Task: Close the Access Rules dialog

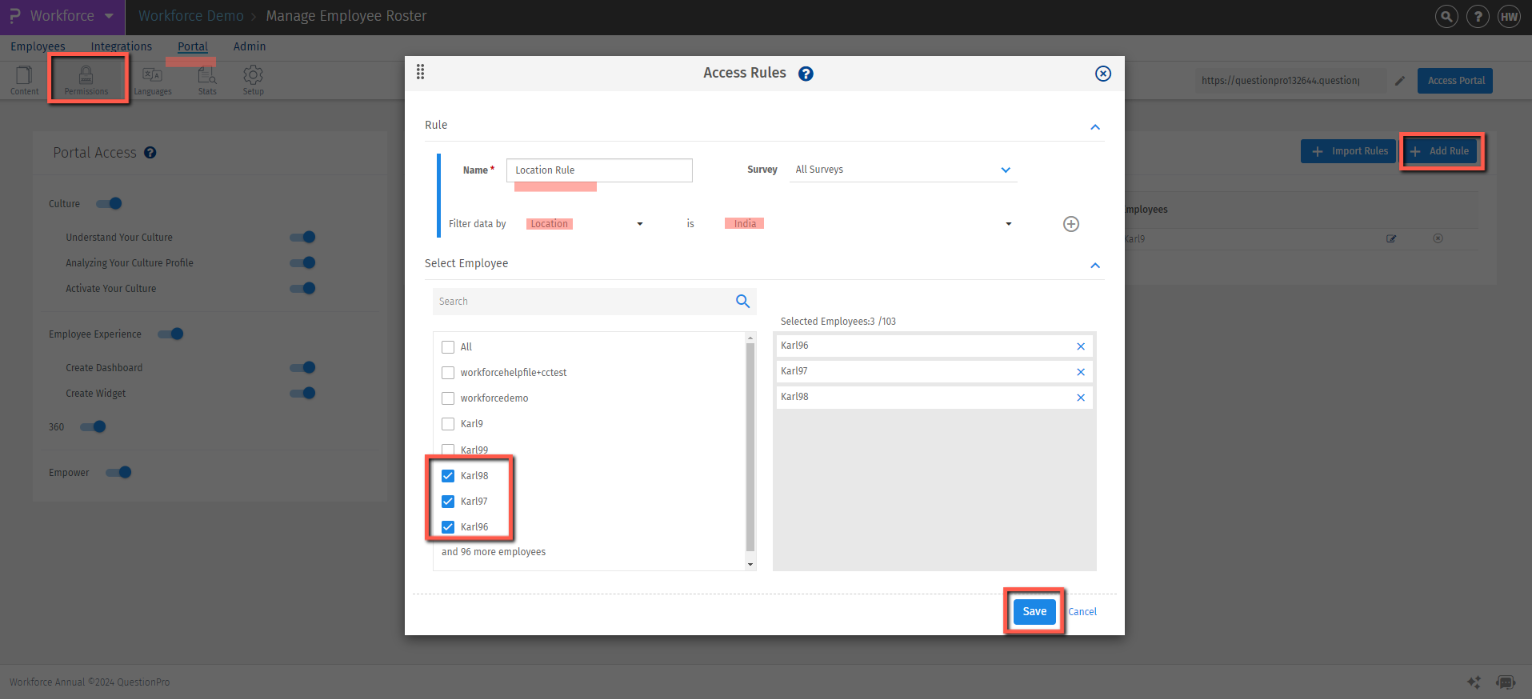Action: 1103,73
